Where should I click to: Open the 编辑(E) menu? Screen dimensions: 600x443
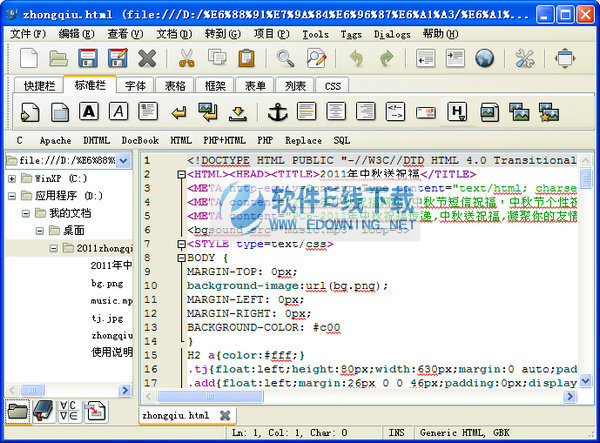coord(76,34)
